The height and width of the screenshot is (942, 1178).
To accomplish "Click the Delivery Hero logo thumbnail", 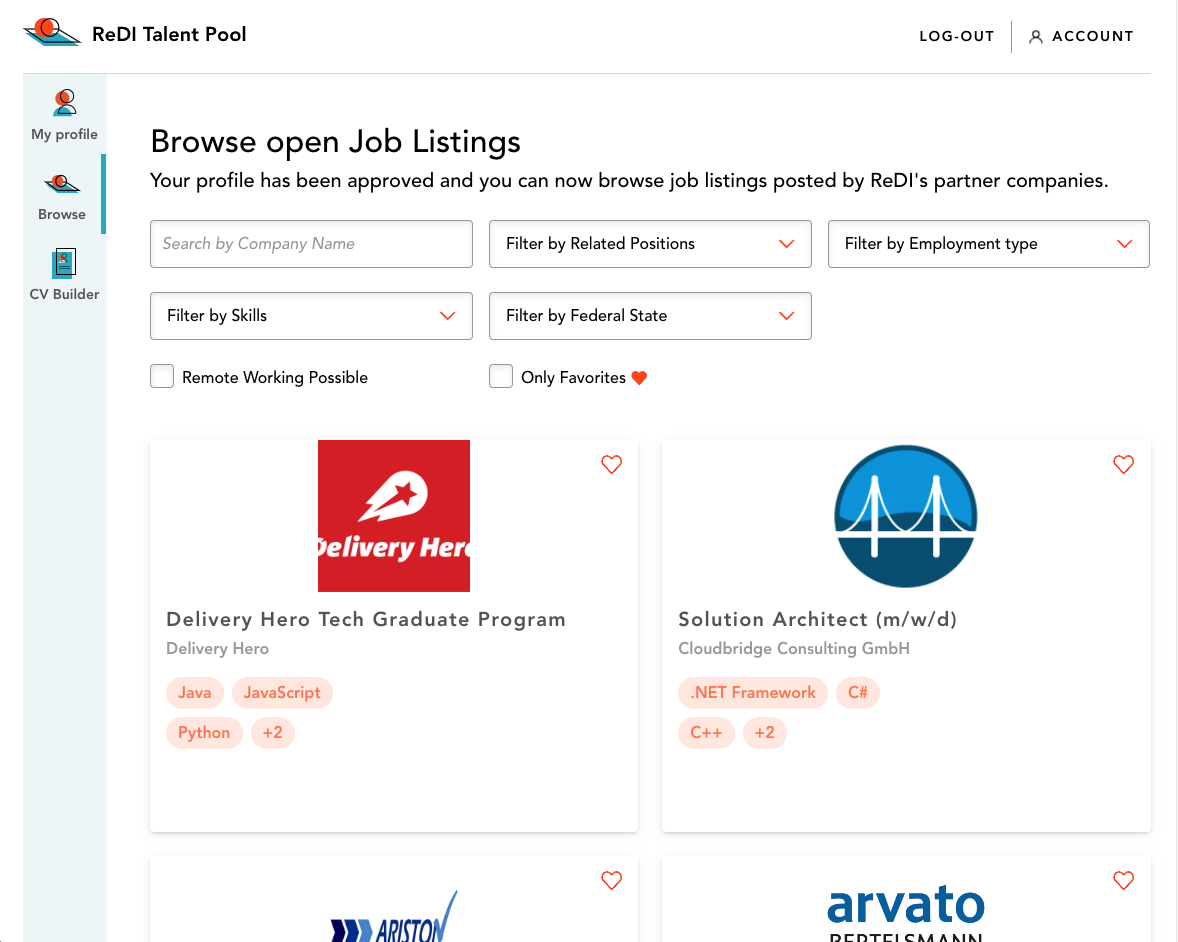I will pyautogui.click(x=394, y=516).
